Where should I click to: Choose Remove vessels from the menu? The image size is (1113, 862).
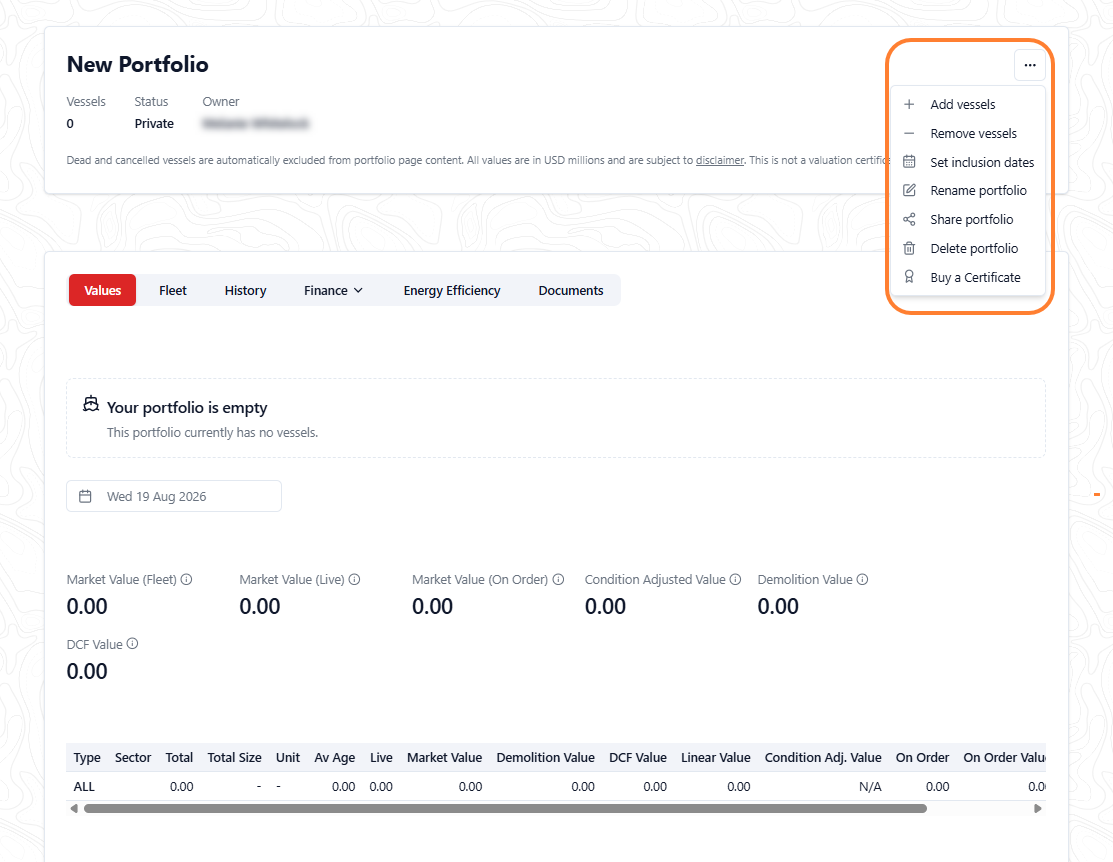click(x=967, y=133)
